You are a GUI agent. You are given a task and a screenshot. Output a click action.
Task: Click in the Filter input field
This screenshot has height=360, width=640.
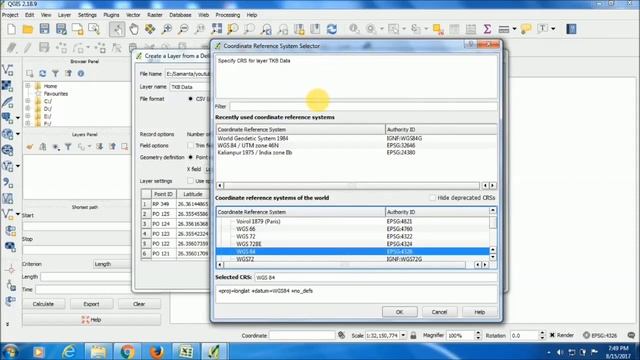point(363,106)
